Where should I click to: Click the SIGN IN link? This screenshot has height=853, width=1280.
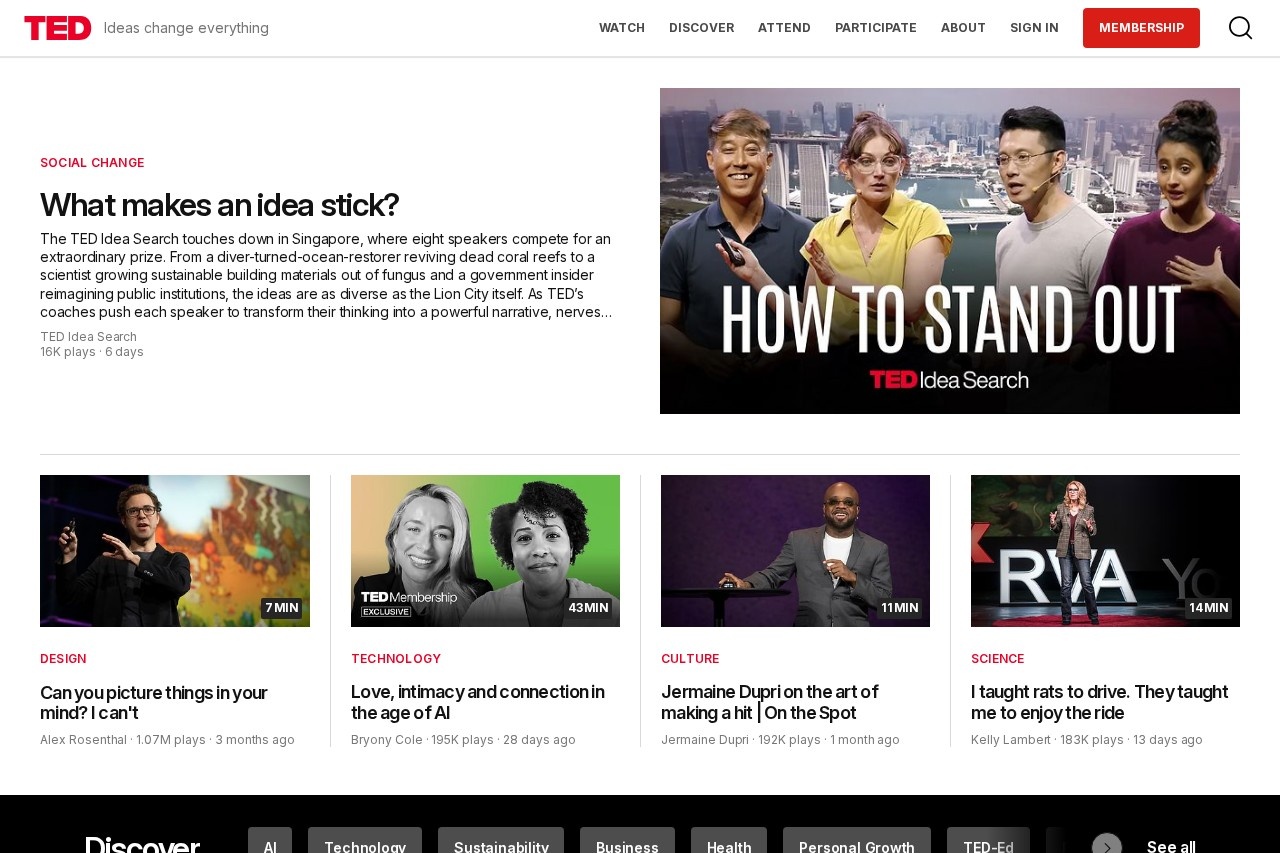[x=1034, y=28]
